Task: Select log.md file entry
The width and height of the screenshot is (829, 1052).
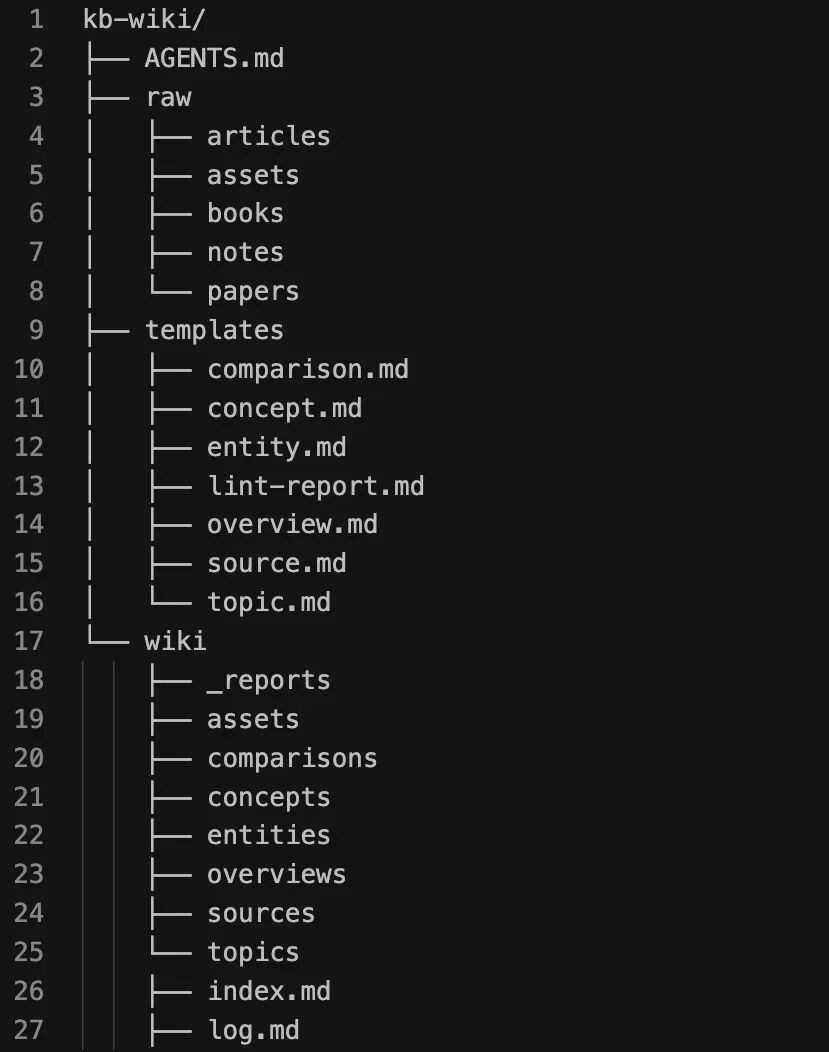Action: (x=253, y=1030)
